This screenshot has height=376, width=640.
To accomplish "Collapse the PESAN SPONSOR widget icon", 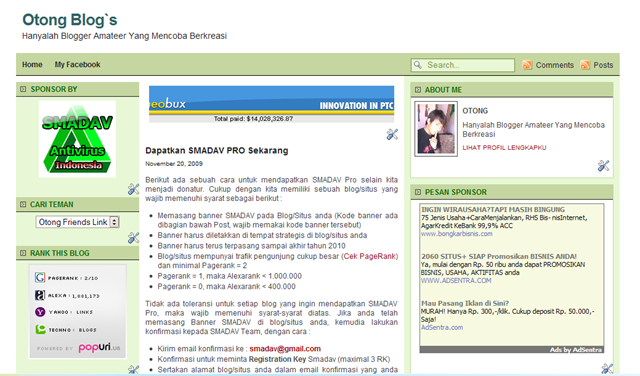I will click(x=418, y=192).
